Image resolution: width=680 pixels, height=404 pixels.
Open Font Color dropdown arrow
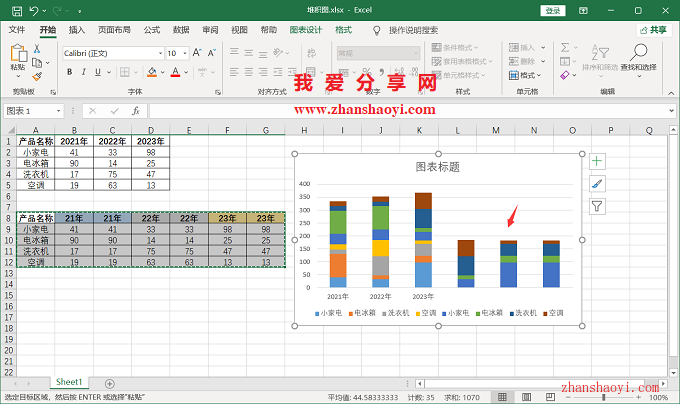186,72
